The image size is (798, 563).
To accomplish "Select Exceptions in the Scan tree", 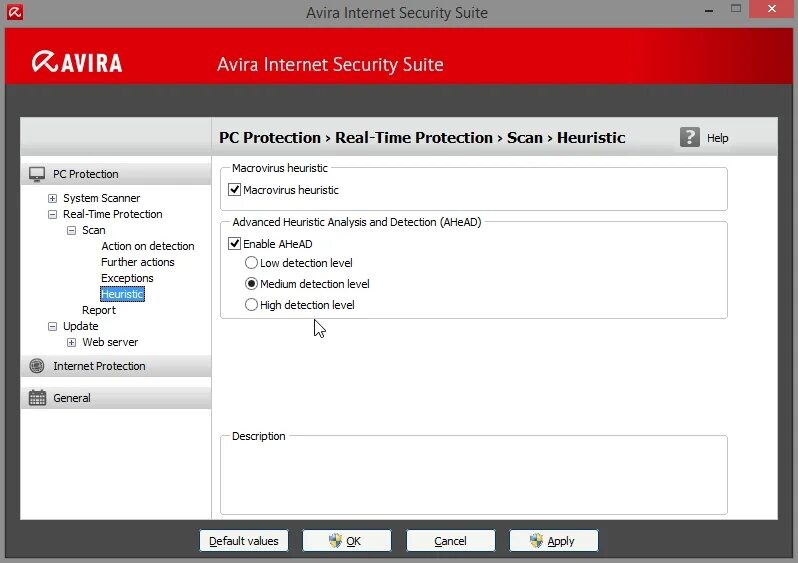I will coord(127,278).
